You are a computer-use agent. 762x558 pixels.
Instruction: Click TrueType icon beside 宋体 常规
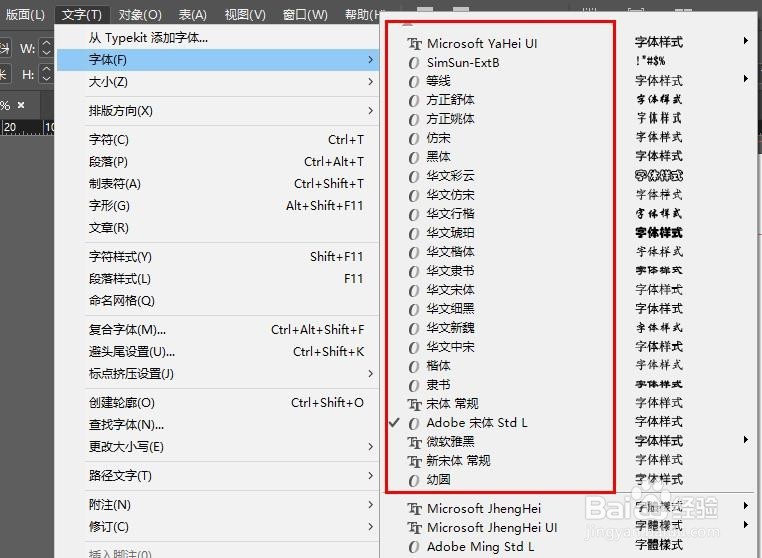414,404
